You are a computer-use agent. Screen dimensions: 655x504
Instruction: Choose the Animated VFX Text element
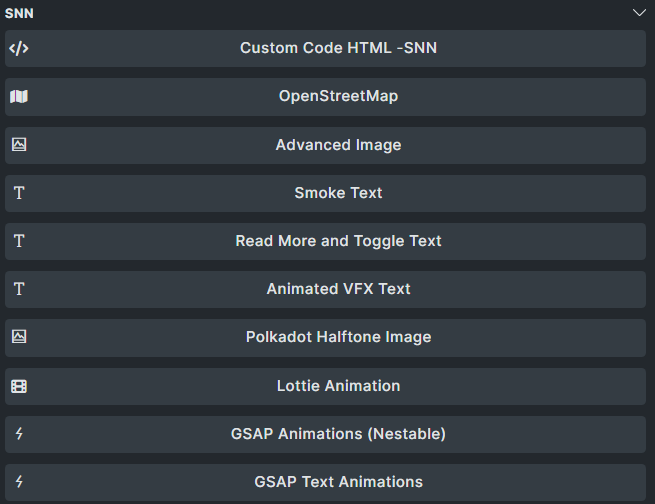coord(325,289)
